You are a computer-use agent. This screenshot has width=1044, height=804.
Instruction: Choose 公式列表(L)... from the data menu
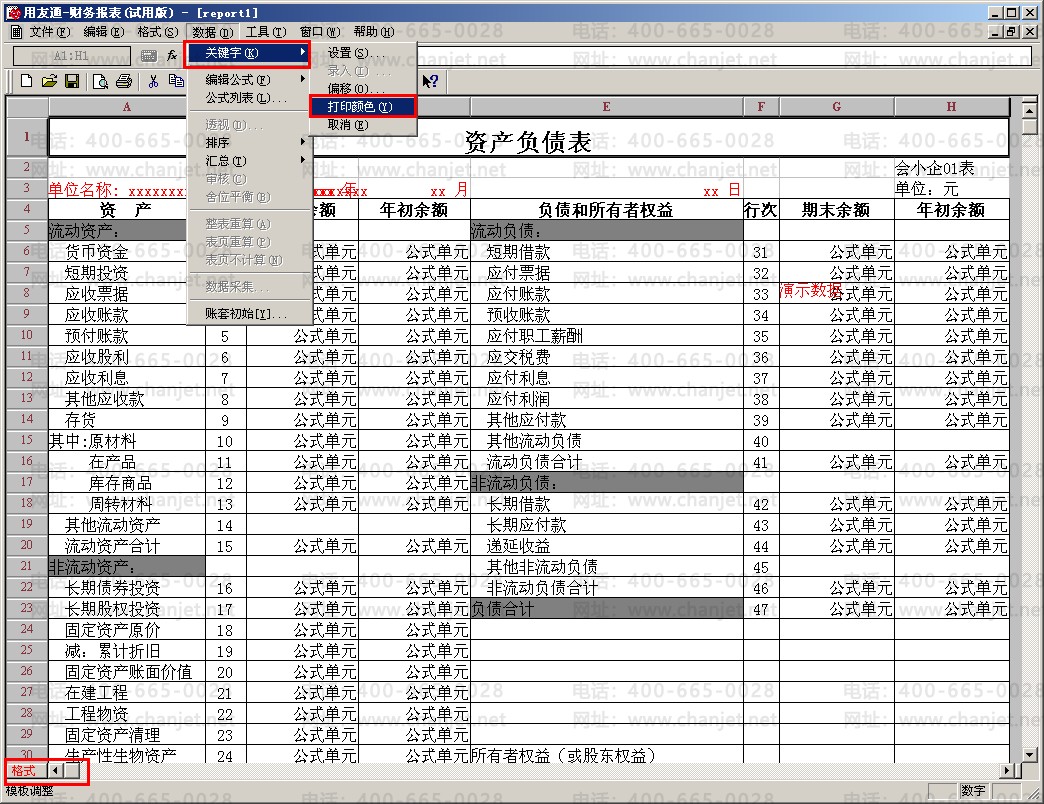click(250, 98)
